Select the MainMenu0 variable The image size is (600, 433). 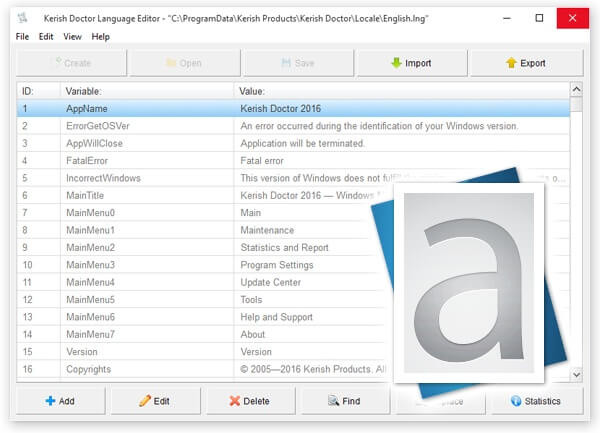pos(90,213)
